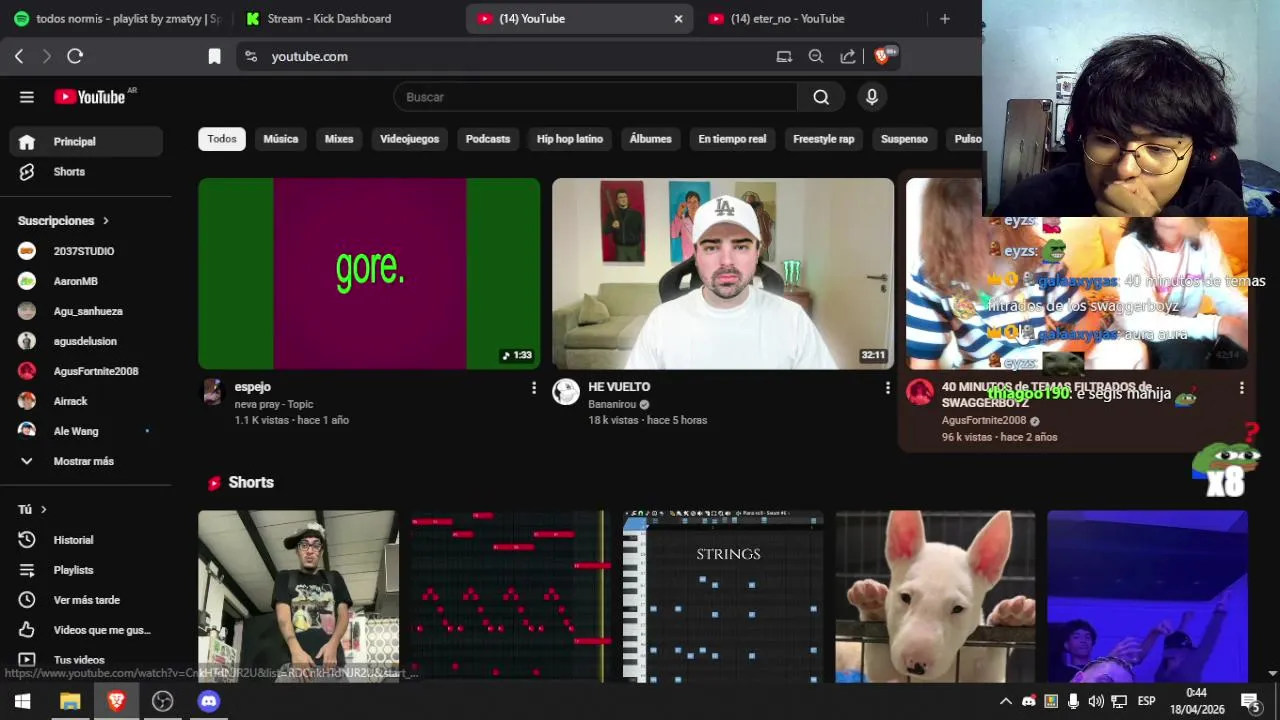1280x720 pixels.
Task: Open the agusdelusion subscription
Action: point(85,341)
